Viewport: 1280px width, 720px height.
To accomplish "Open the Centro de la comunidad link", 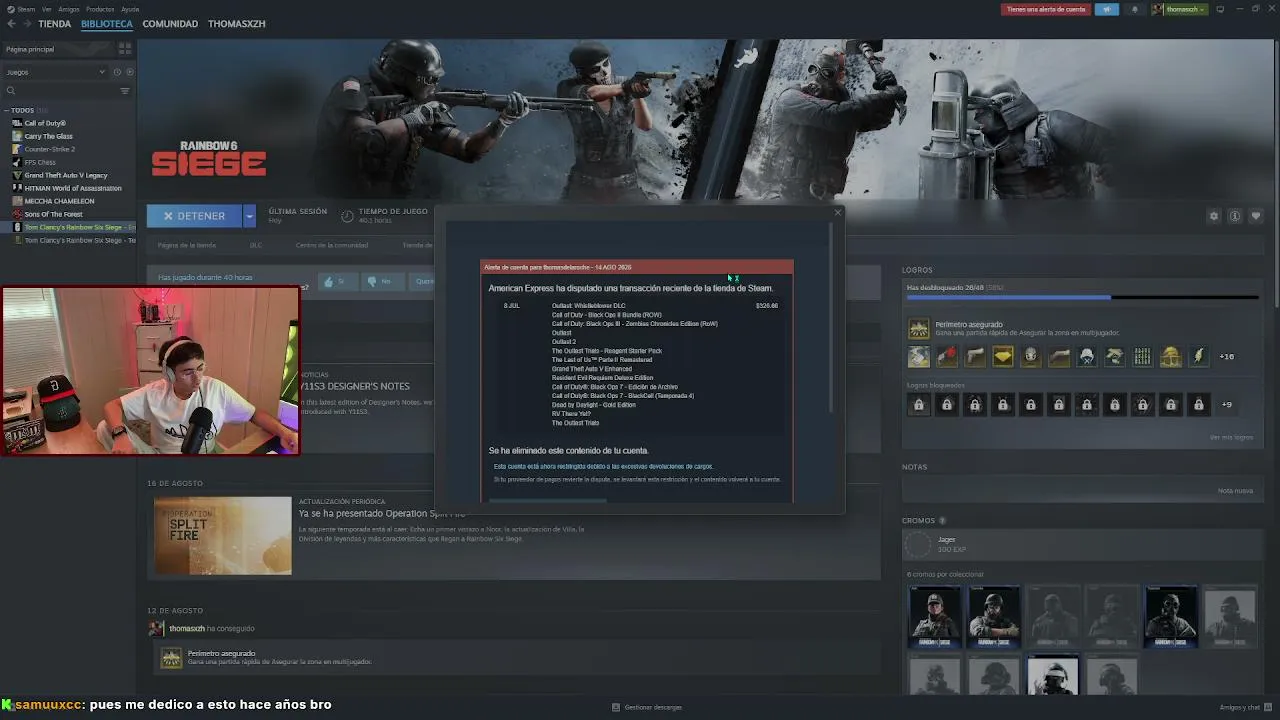I will 331,245.
